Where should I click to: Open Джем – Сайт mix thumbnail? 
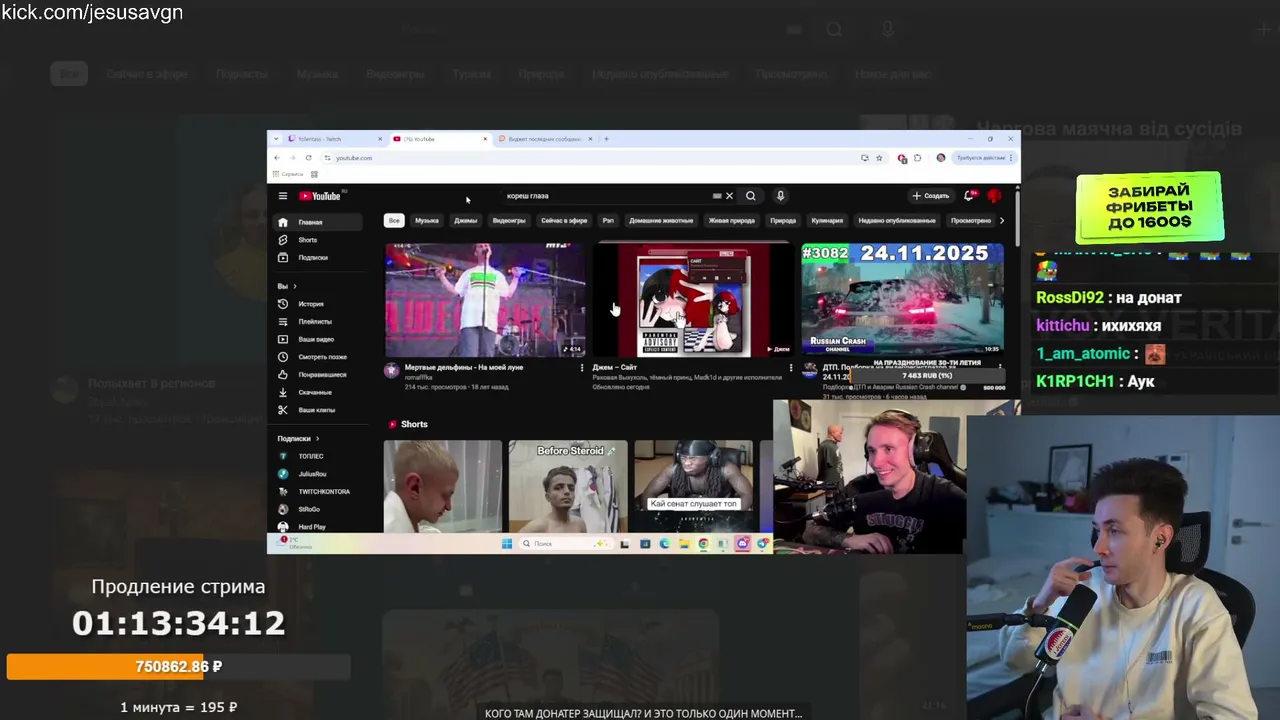(x=693, y=300)
